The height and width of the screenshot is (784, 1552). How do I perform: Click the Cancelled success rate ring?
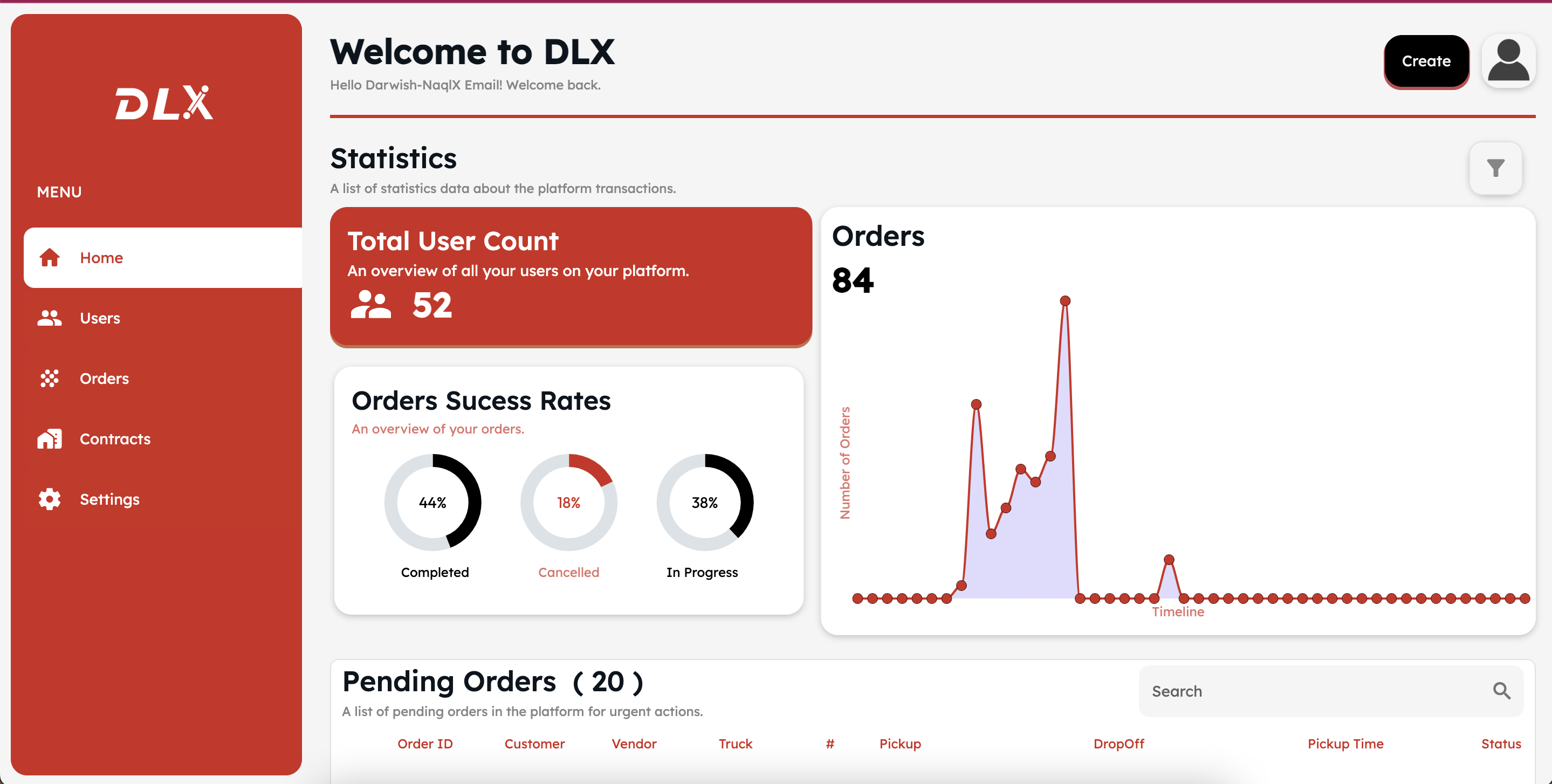click(569, 502)
